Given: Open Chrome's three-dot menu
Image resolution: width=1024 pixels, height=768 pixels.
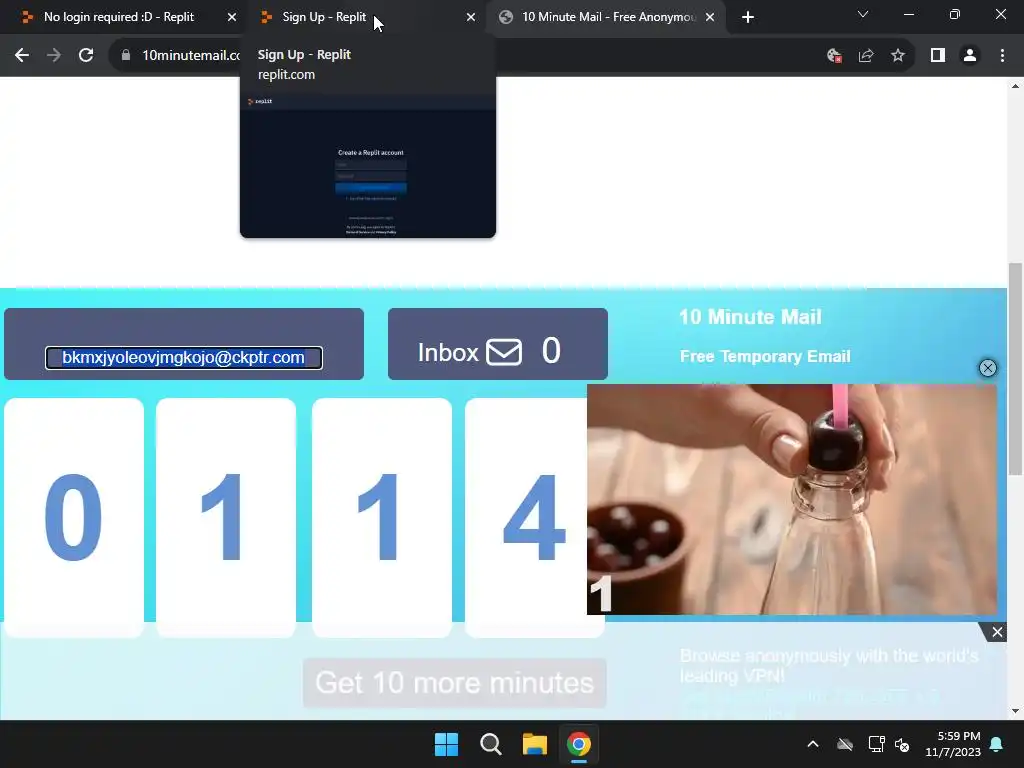Looking at the screenshot, I should click(x=1002, y=56).
